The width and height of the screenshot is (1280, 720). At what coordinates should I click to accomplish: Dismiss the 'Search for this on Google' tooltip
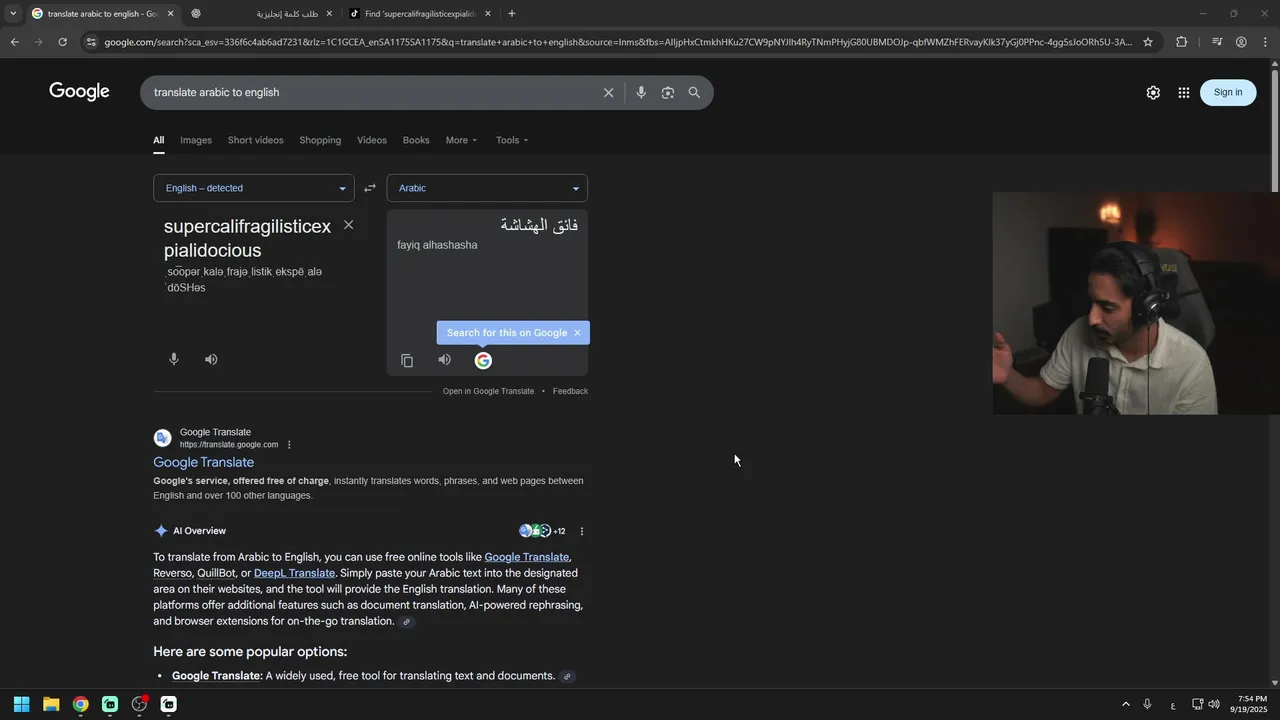(577, 333)
